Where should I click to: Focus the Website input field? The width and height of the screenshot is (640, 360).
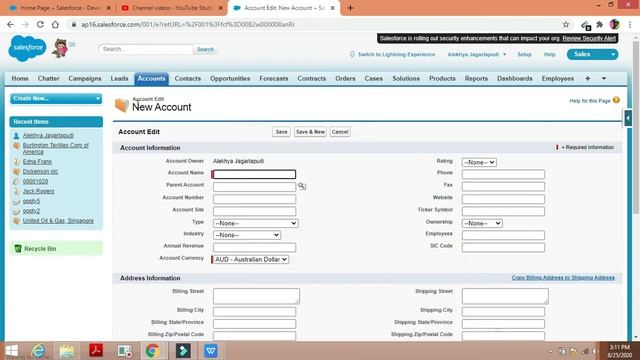coord(503,199)
